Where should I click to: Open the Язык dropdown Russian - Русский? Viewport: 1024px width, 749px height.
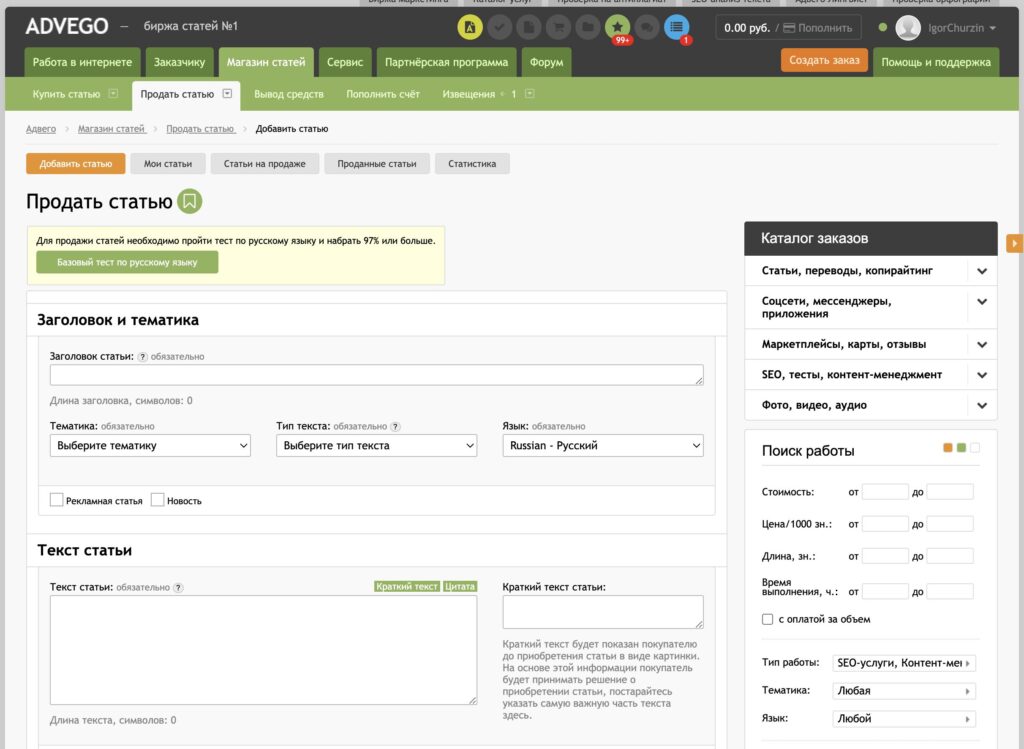(603, 445)
